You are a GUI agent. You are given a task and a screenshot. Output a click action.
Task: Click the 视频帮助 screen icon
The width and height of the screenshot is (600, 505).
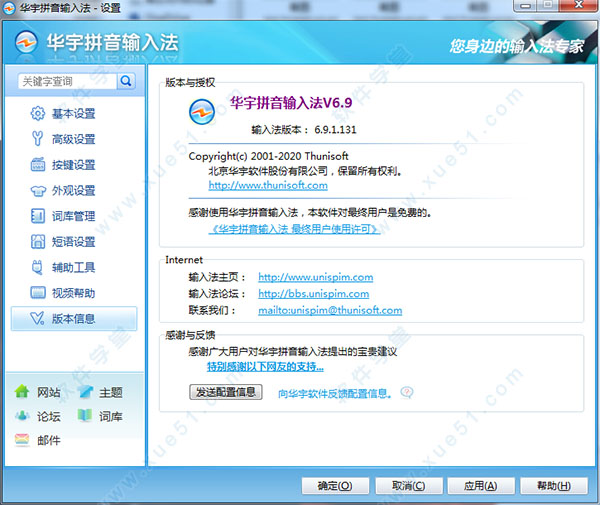[x=38, y=293]
